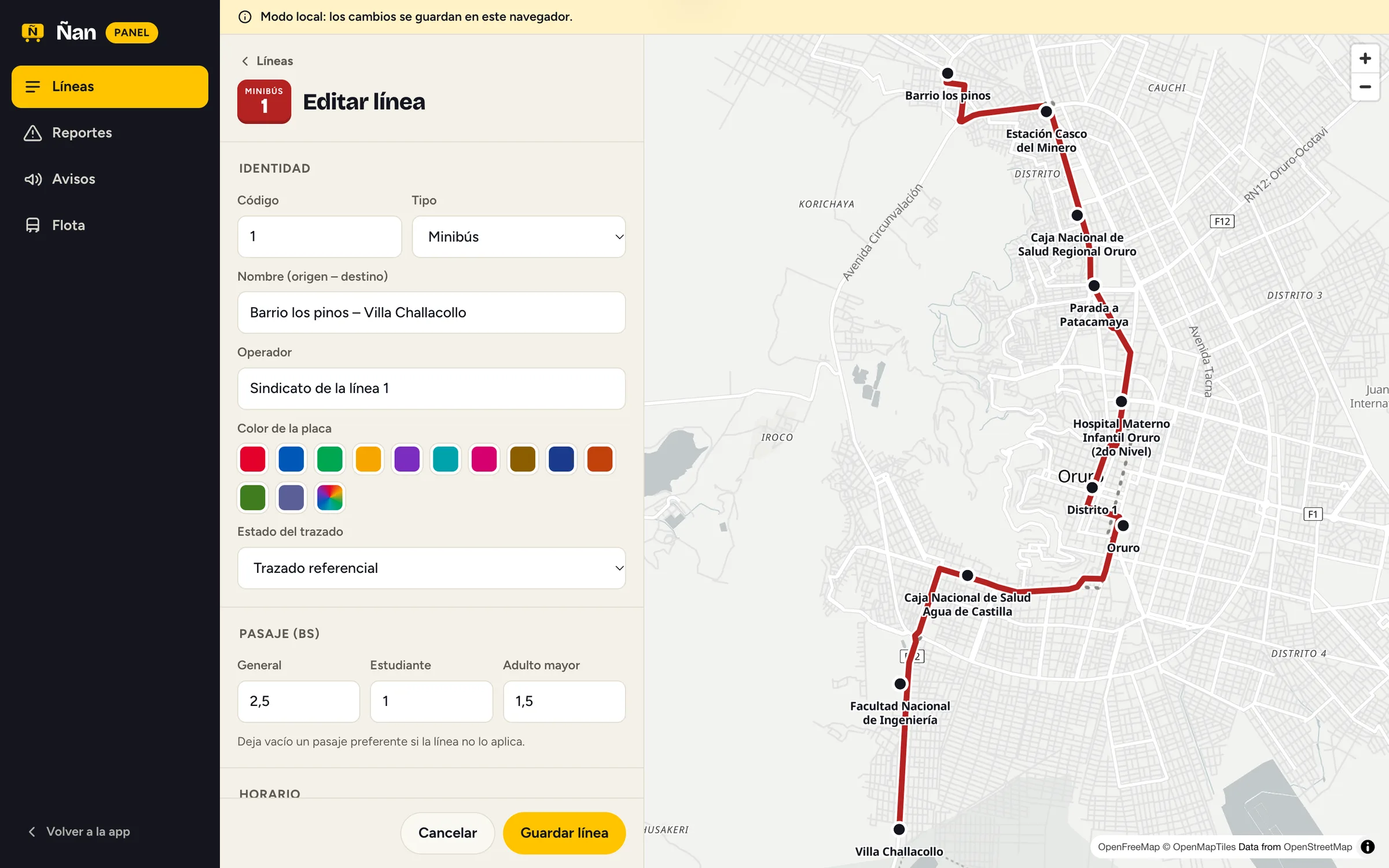Viewport: 1389px width, 868px height.
Task: Select the red plate color swatch
Action: [253, 459]
